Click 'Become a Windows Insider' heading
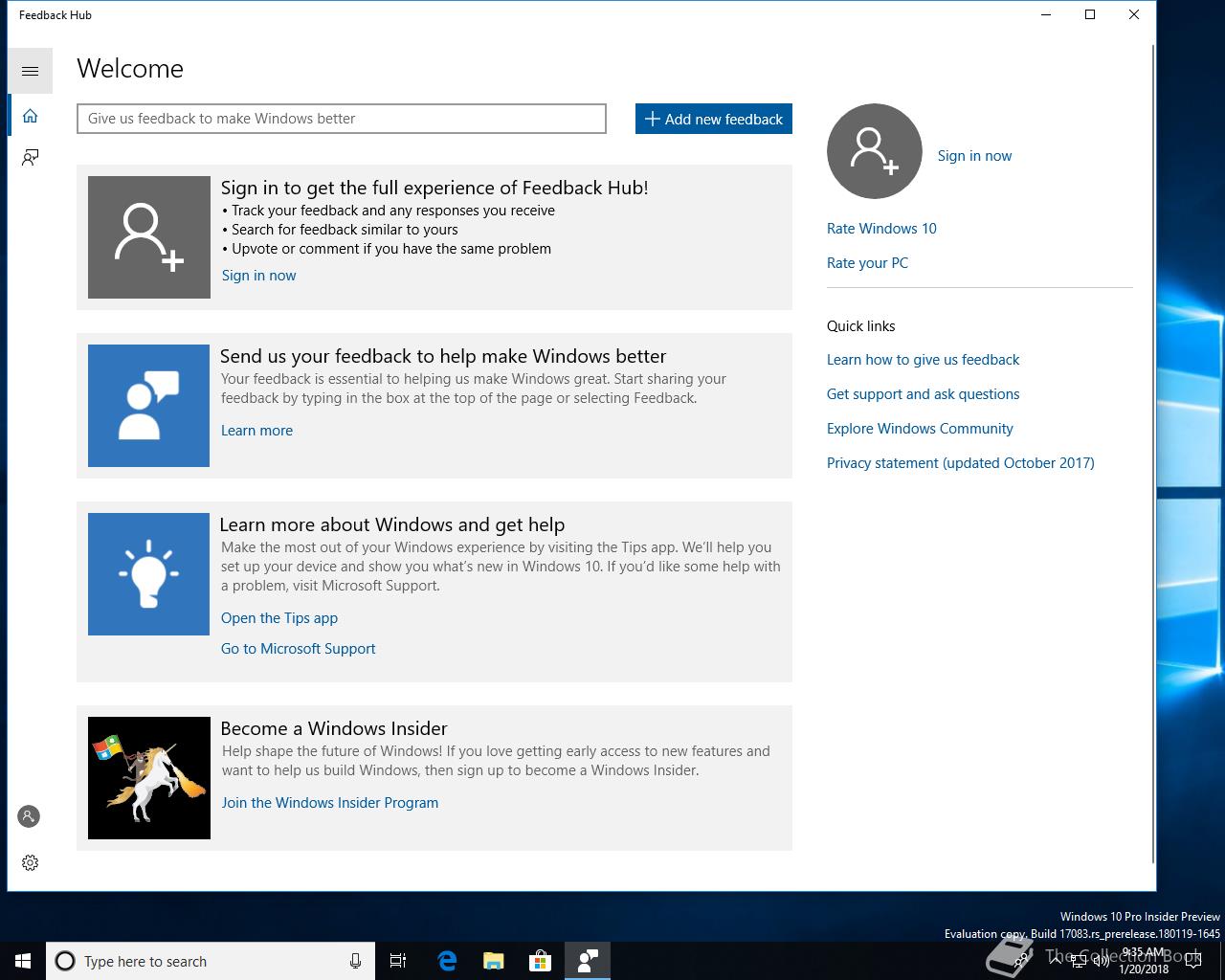 click(x=334, y=728)
